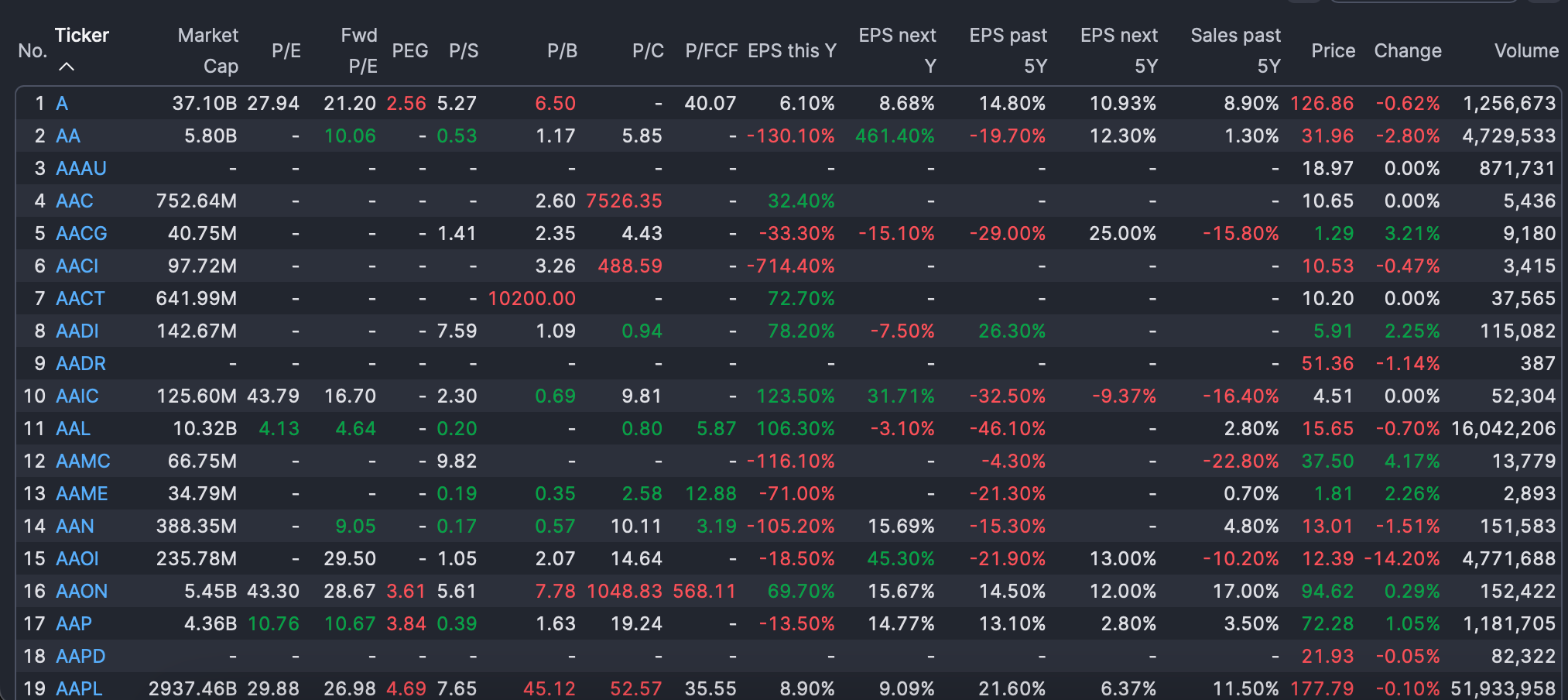Sort by the No. column header
The height and width of the screenshot is (700, 1568).
coord(33,51)
